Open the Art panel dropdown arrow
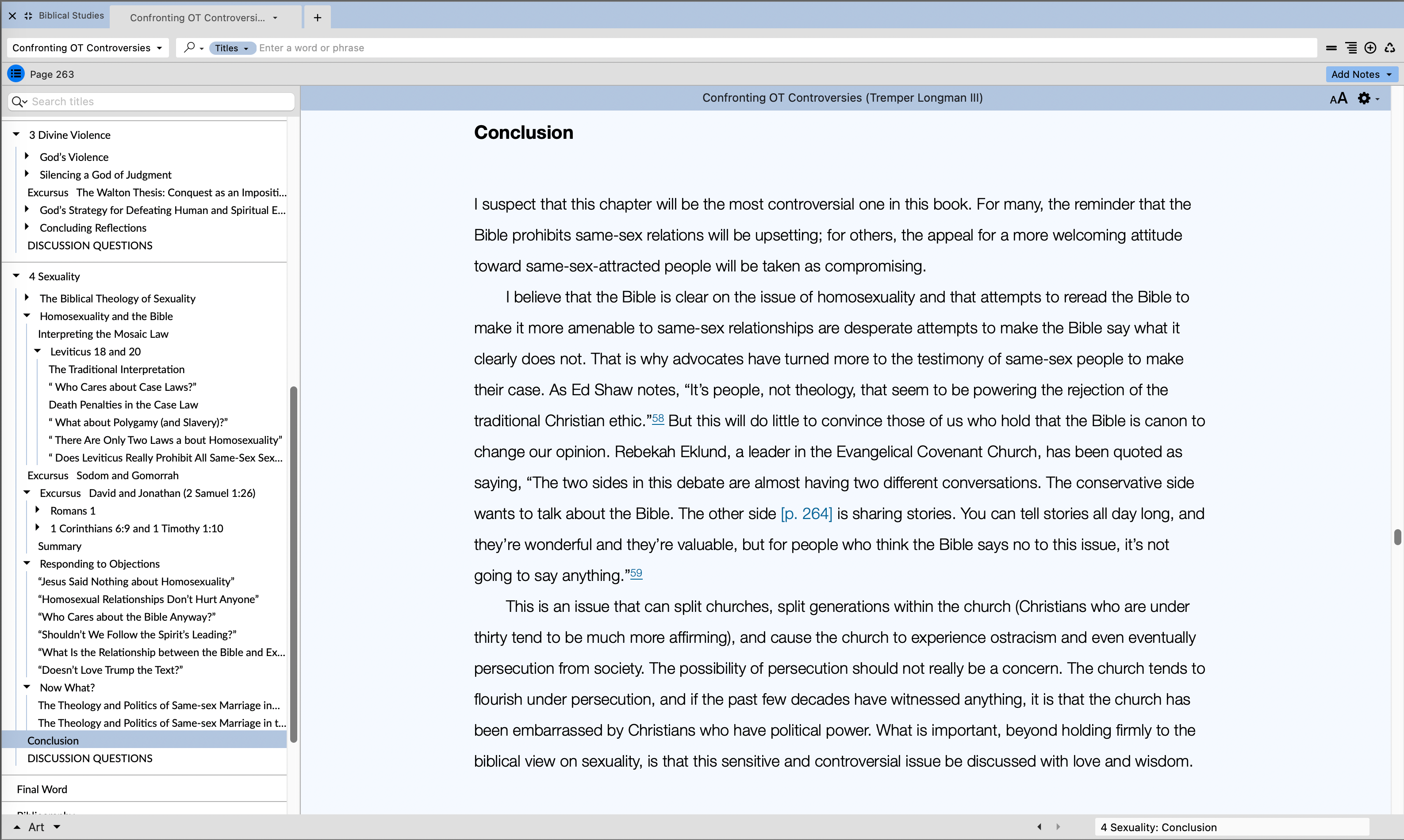Screen dimensions: 1404x840 pos(57,827)
